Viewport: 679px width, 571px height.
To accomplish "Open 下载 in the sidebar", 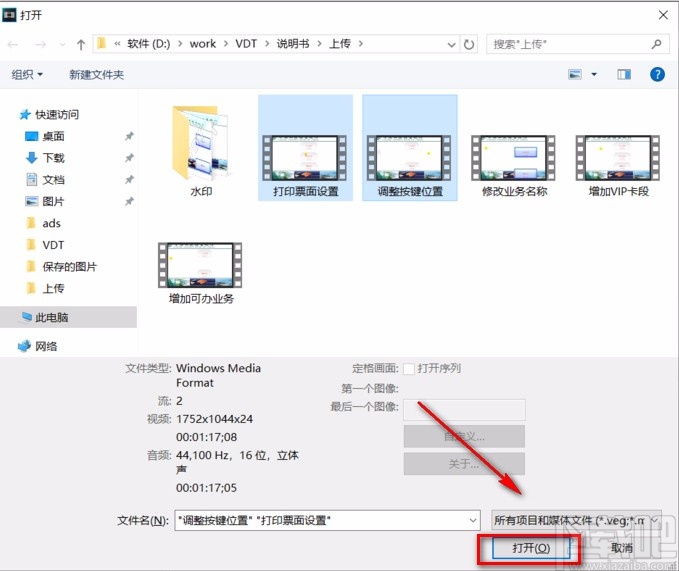I will pos(53,158).
